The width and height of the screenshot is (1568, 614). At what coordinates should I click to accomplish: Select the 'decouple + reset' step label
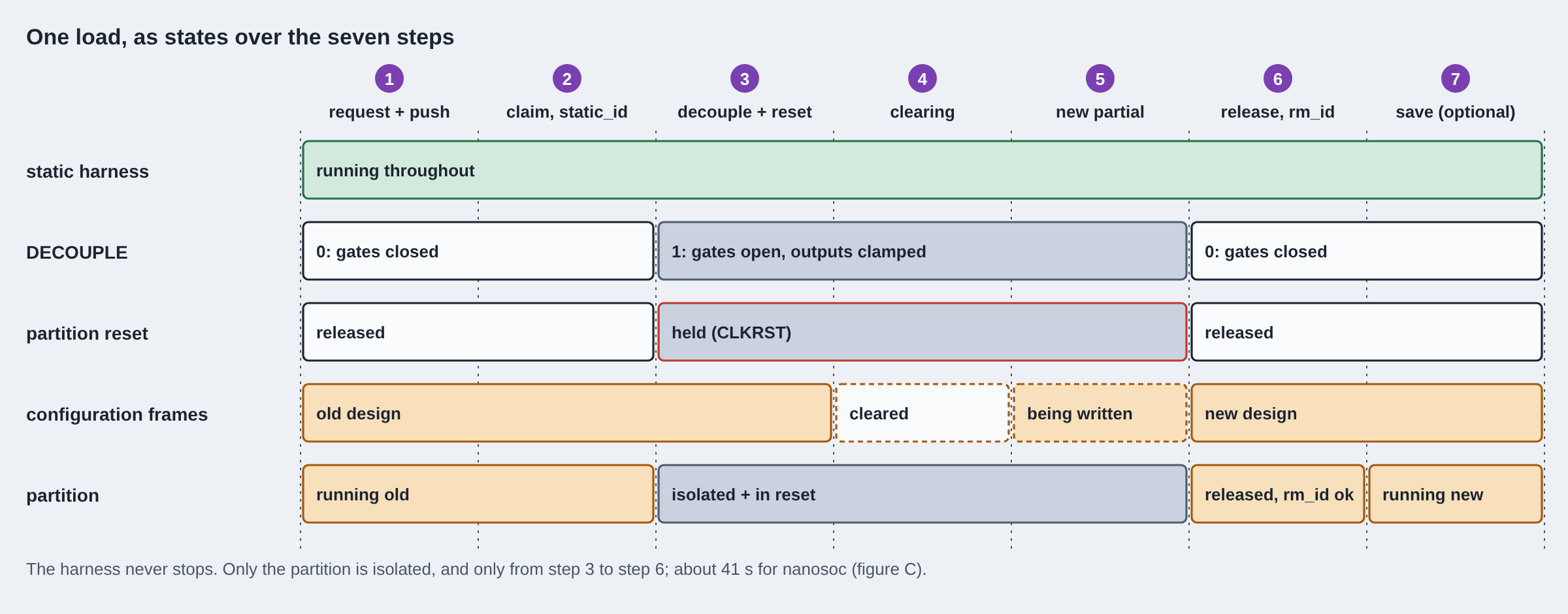[x=745, y=112]
